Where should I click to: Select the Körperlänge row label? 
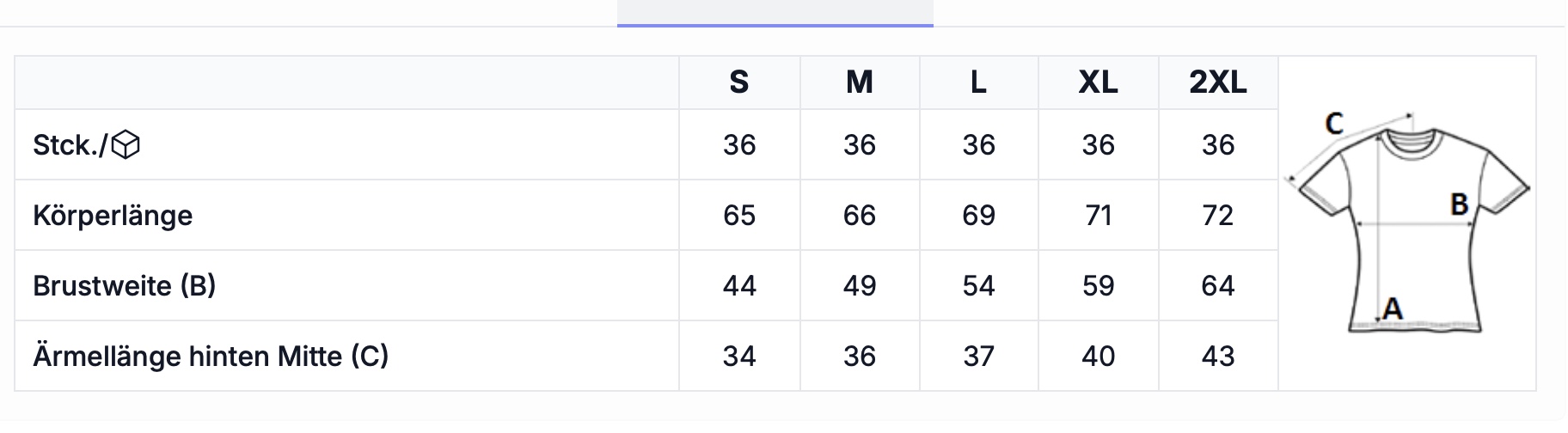click(113, 216)
